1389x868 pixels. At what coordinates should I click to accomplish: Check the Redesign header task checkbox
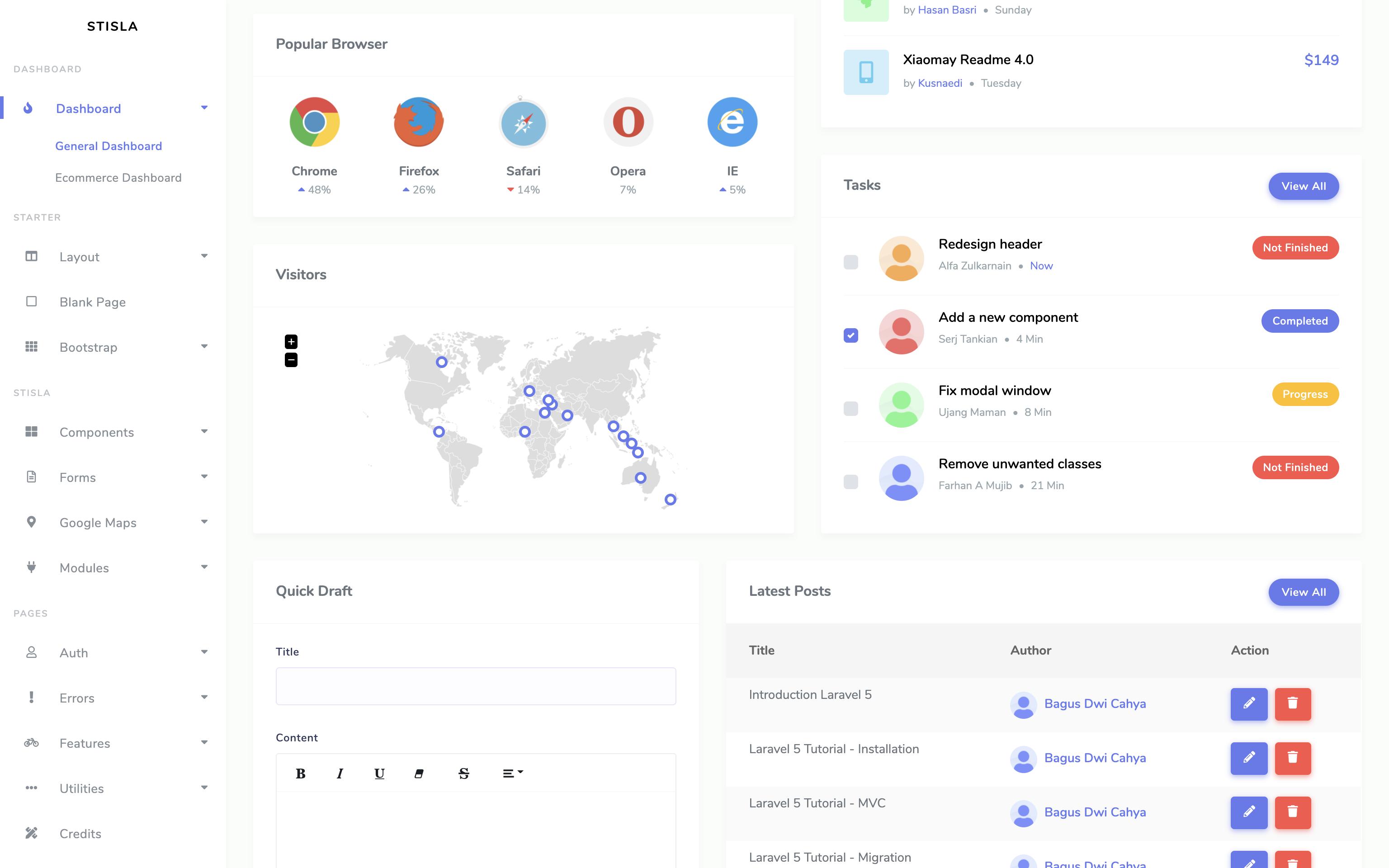pyautogui.click(x=850, y=262)
